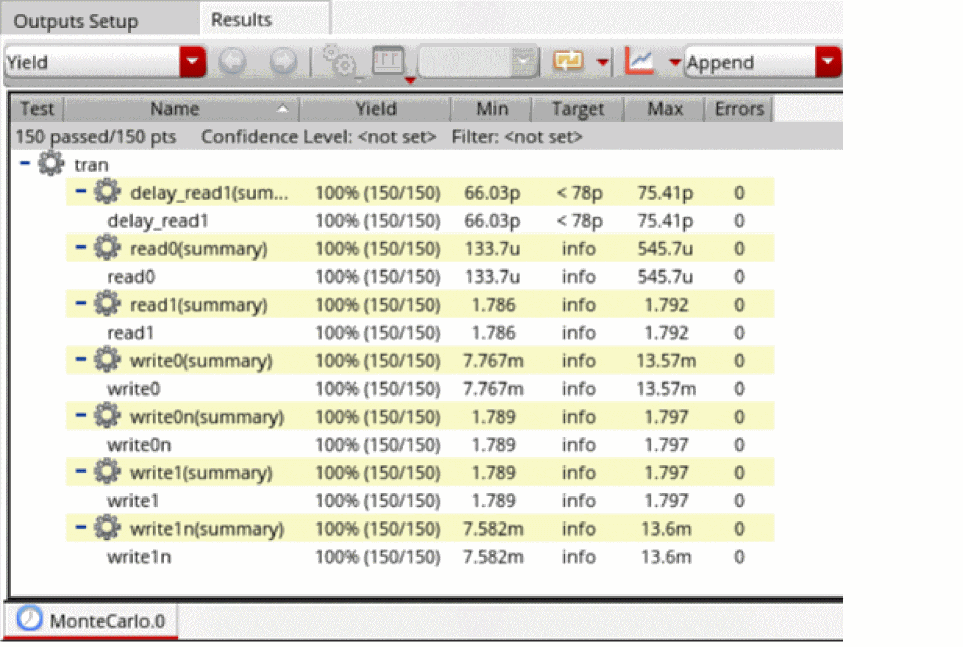Select the read1 result row
The width and height of the screenshot is (963, 647).
pyautogui.click(x=131, y=333)
